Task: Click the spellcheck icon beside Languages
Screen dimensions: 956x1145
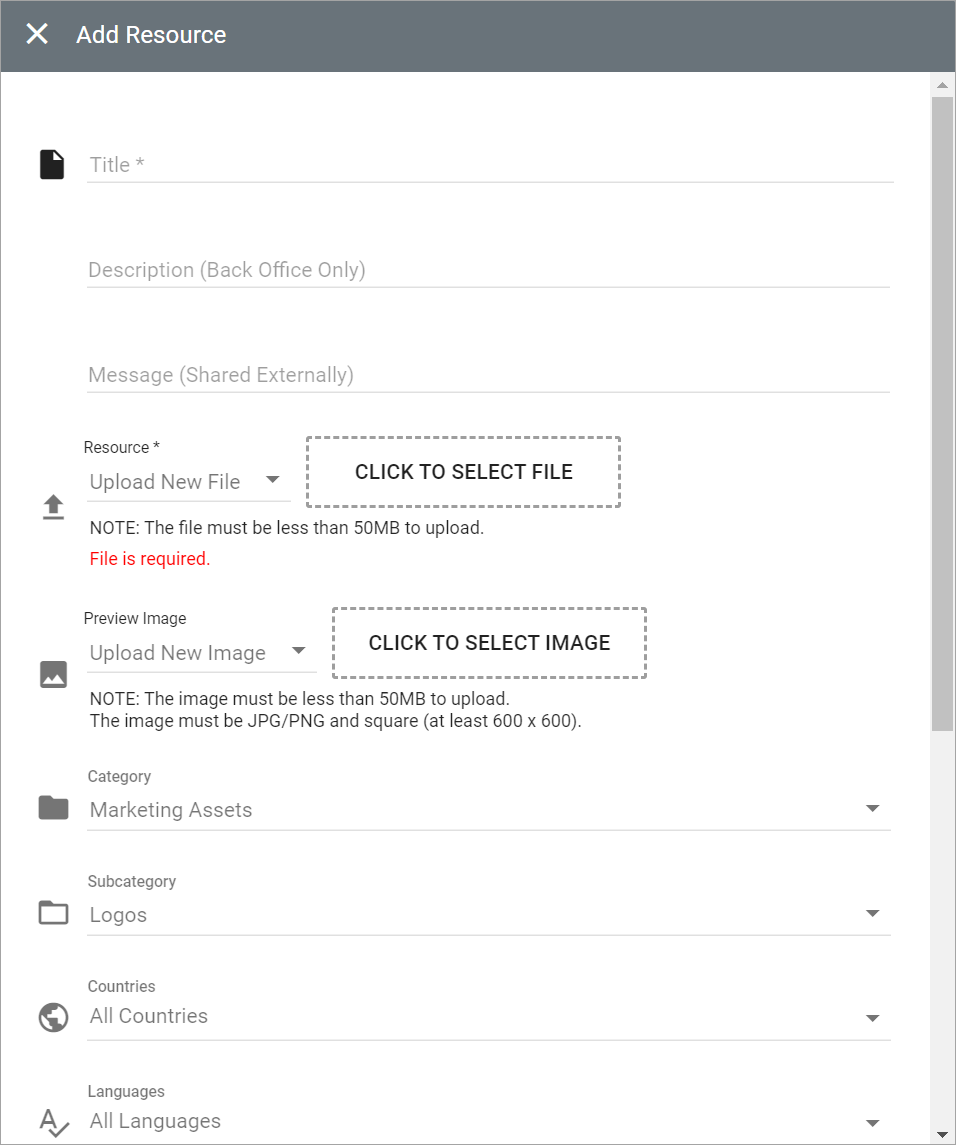Action: coord(54,1122)
